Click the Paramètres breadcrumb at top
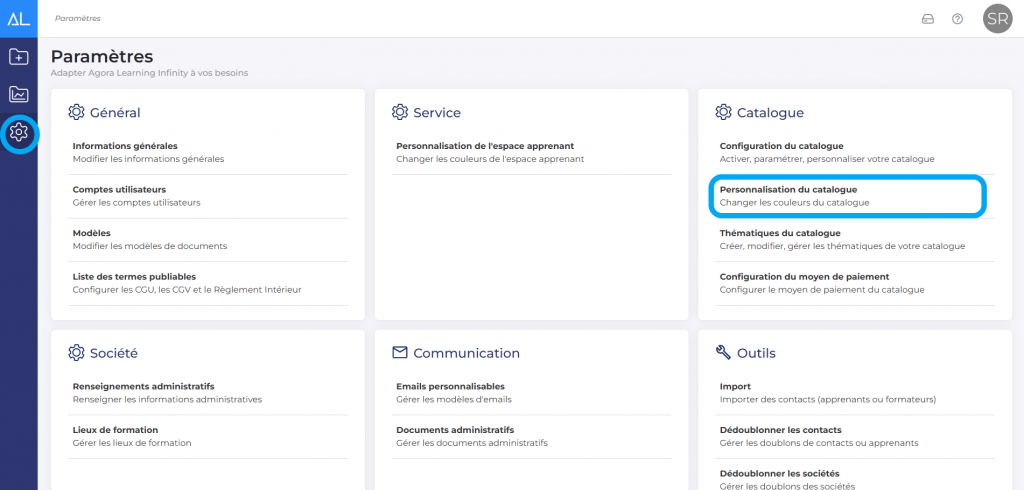 78,19
